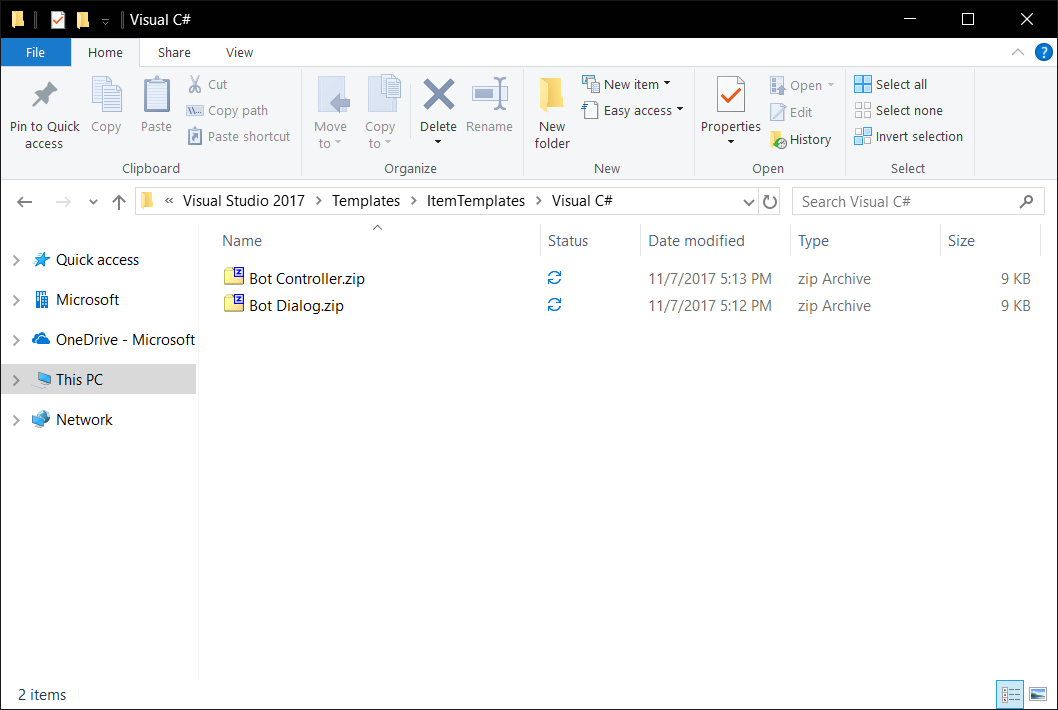Open the New item dropdown
The image size is (1058, 710).
[x=626, y=84]
